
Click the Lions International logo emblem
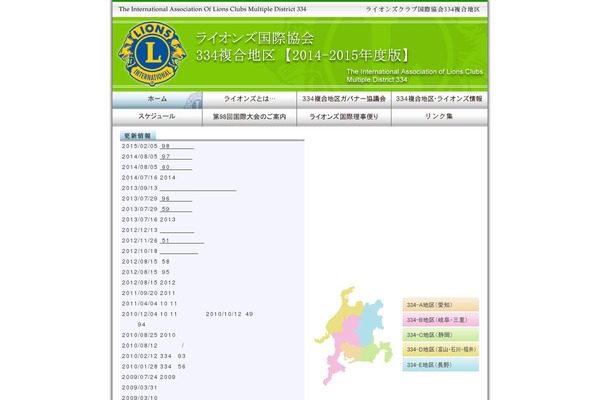tap(152, 53)
